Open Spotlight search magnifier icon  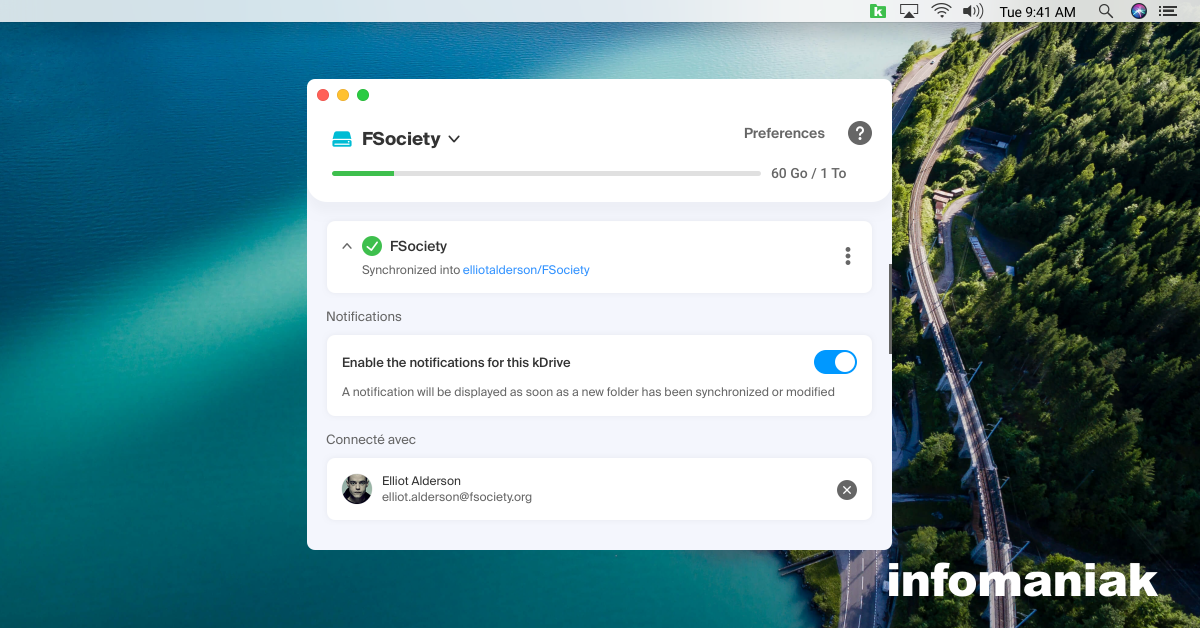[x=1105, y=11]
